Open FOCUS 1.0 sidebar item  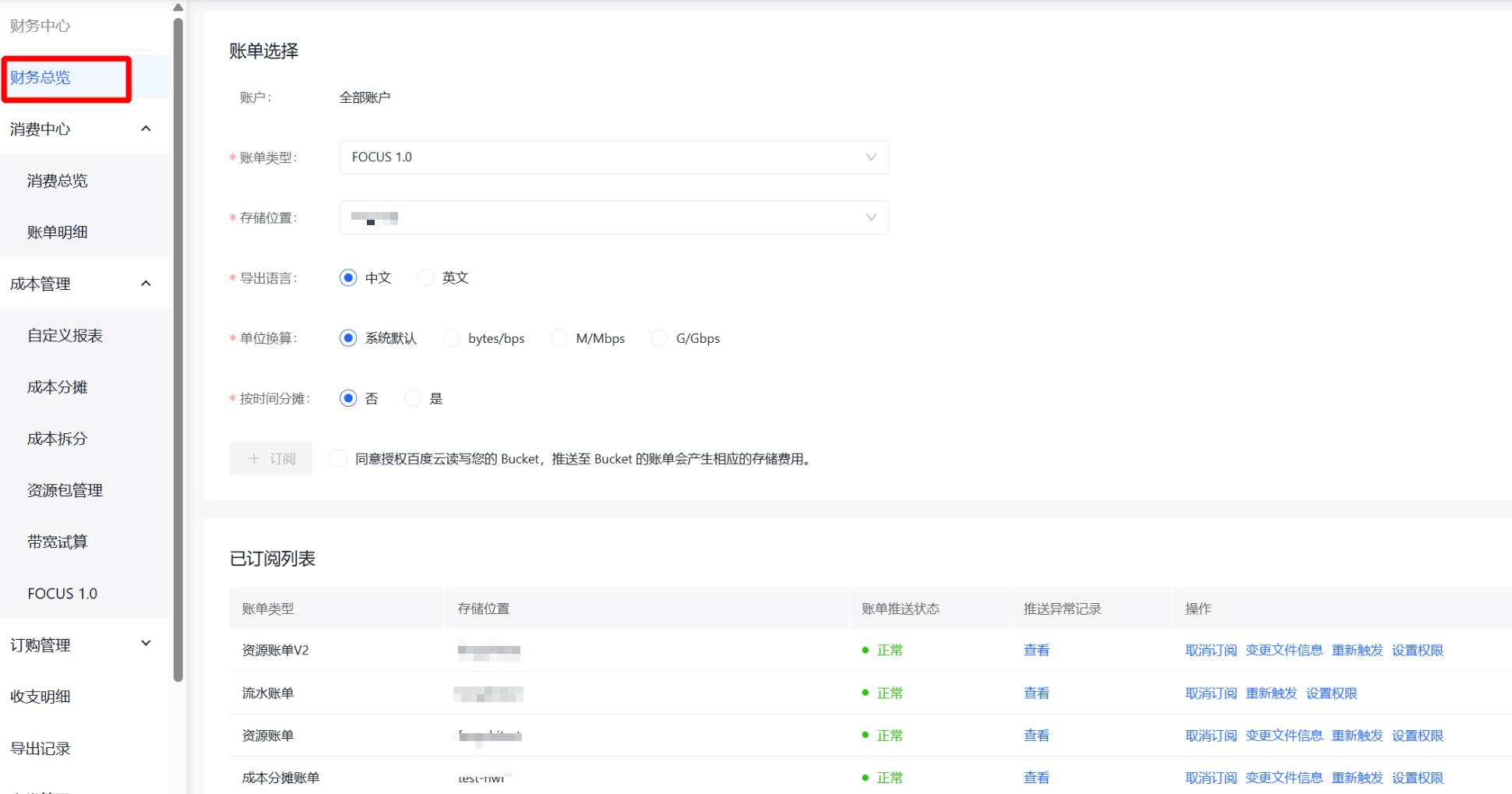(x=62, y=594)
